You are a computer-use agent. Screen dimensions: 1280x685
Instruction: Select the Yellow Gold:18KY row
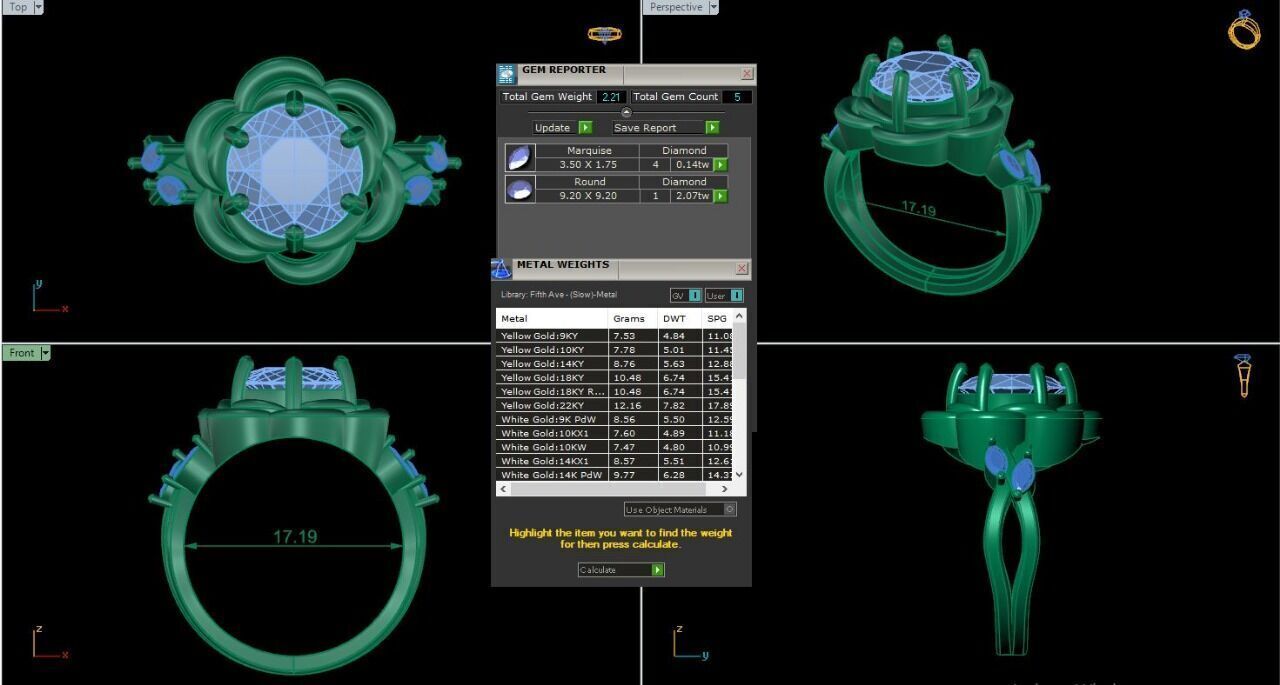(x=615, y=378)
